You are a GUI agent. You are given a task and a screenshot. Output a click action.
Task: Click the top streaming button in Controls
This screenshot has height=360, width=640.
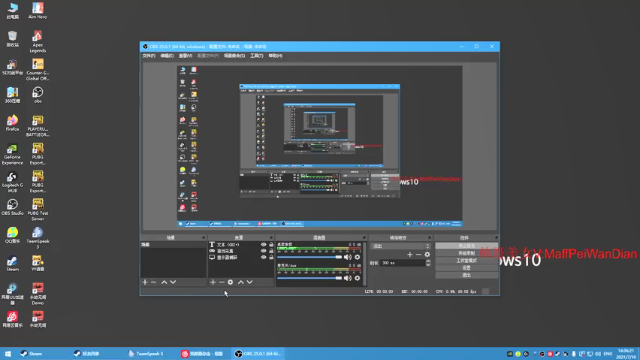(x=467, y=246)
